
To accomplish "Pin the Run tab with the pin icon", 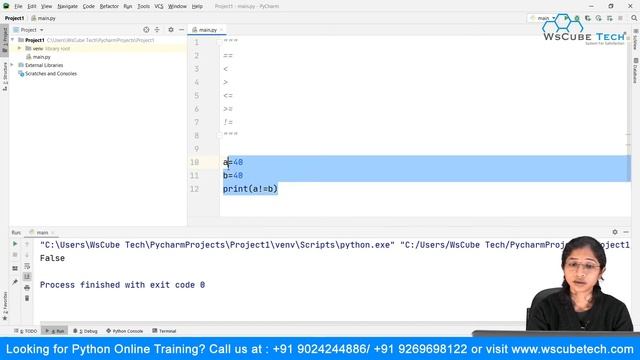I will 15,282.
